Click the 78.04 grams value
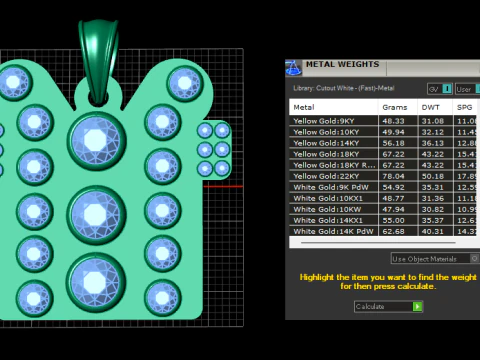The image size is (480, 360). coord(393,176)
